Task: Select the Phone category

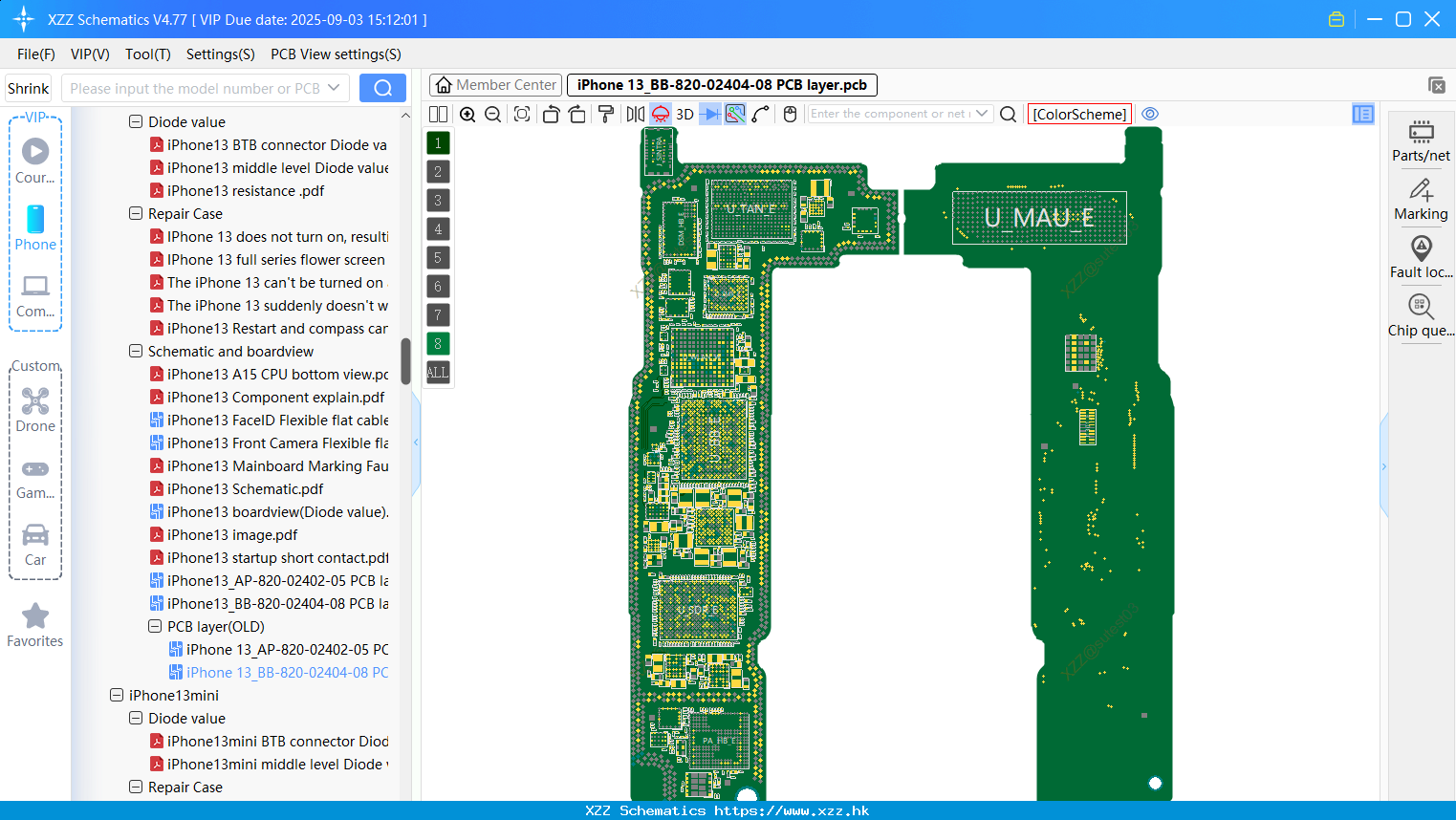Action: click(x=35, y=228)
